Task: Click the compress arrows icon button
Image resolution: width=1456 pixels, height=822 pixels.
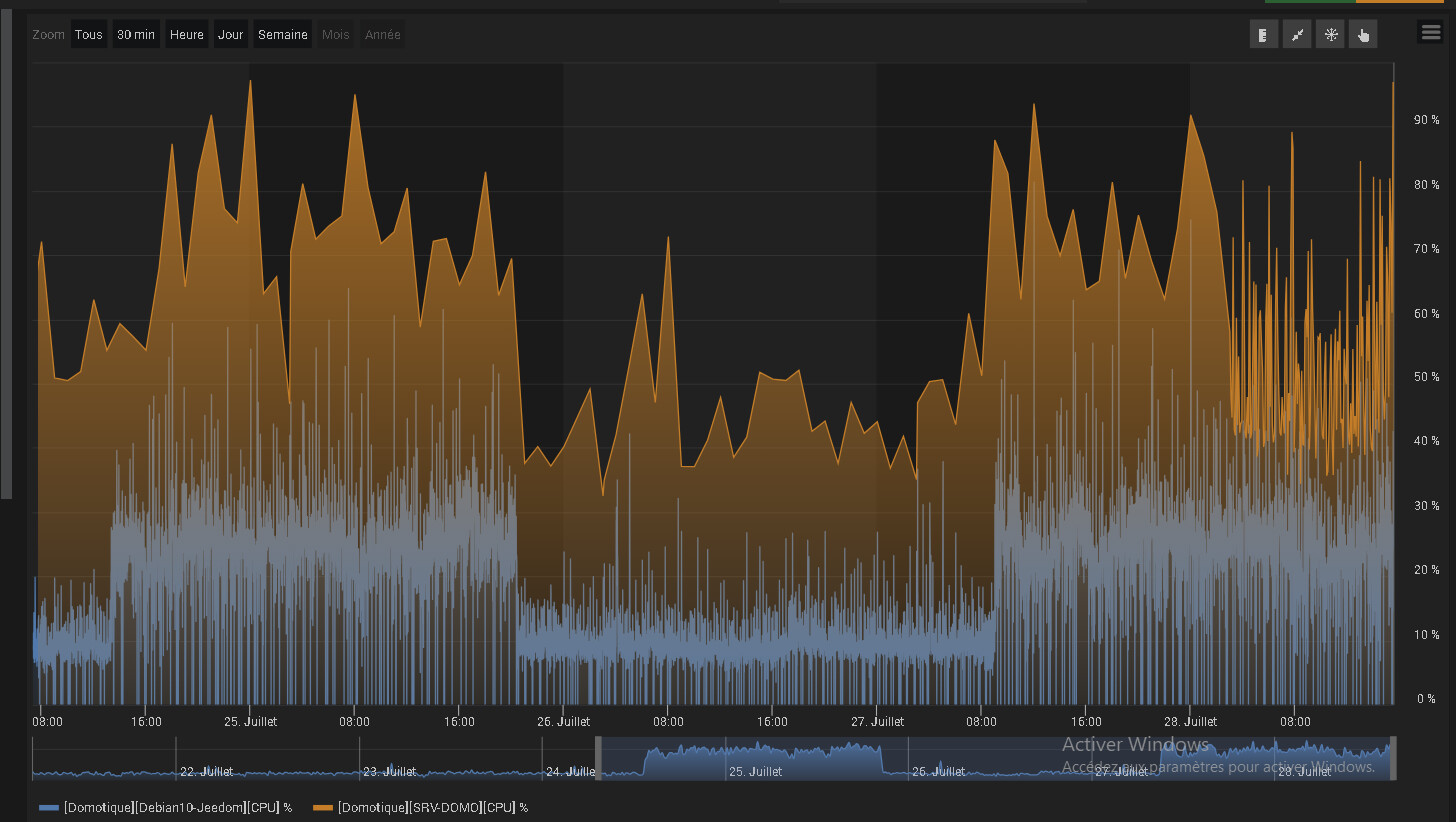Action: tap(1297, 35)
